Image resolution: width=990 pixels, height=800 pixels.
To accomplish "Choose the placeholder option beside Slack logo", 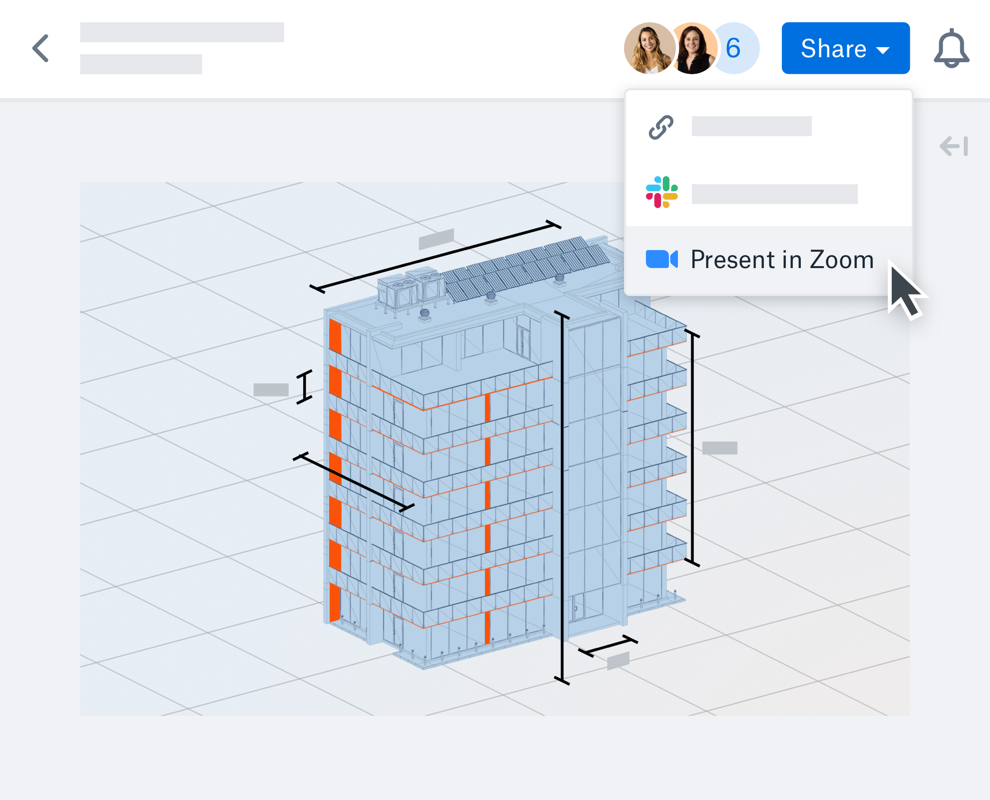I will [774, 194].
